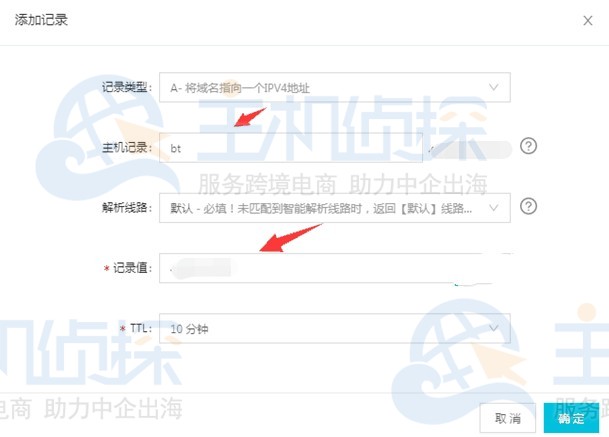
Task: Open the help icon beside 主机记录
Action: tap(528, 146)
